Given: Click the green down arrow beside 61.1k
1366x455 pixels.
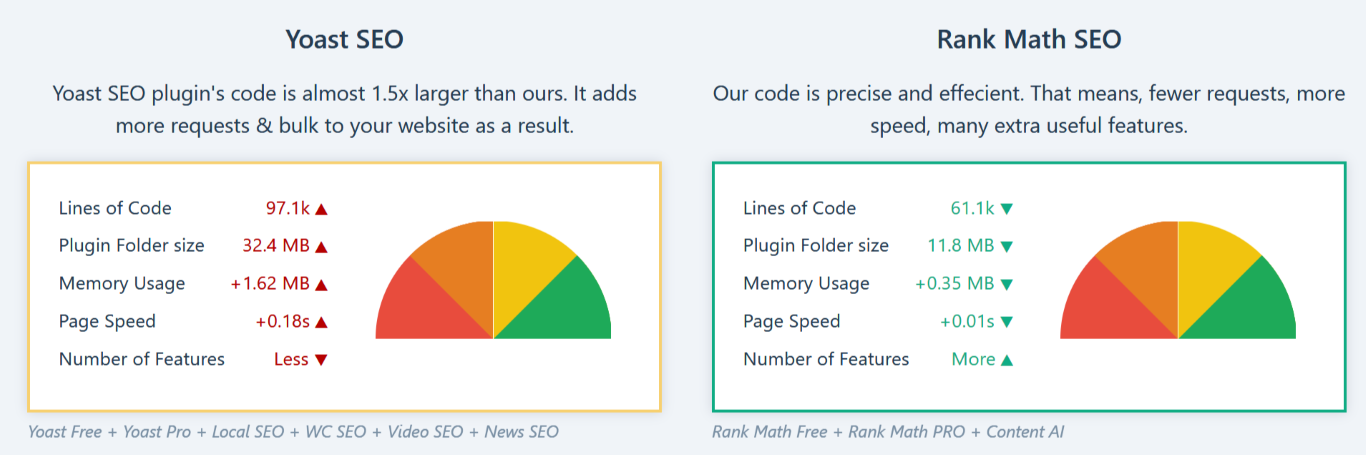Looking at the screenshot, I should pyautogui.click(x=1007, y=209).
